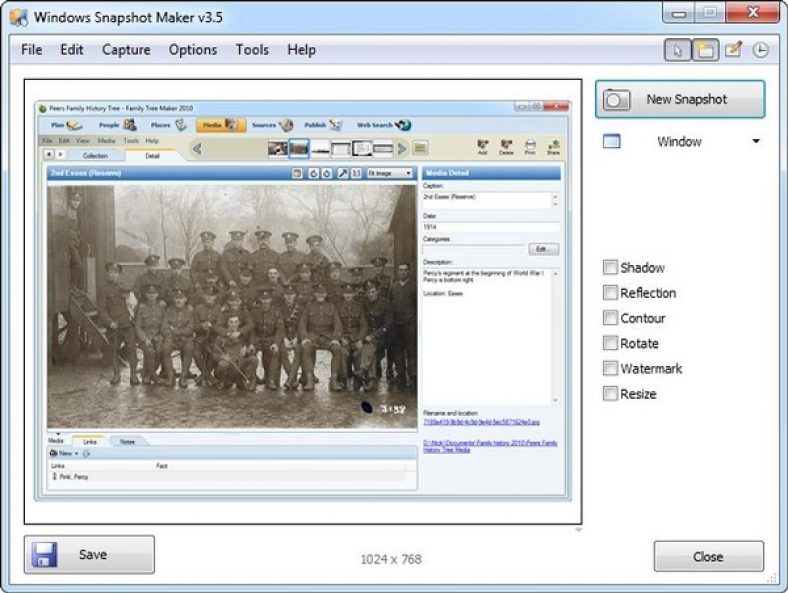Save the captured snapshot
The image size is (788, 593).
pos(90,554)
